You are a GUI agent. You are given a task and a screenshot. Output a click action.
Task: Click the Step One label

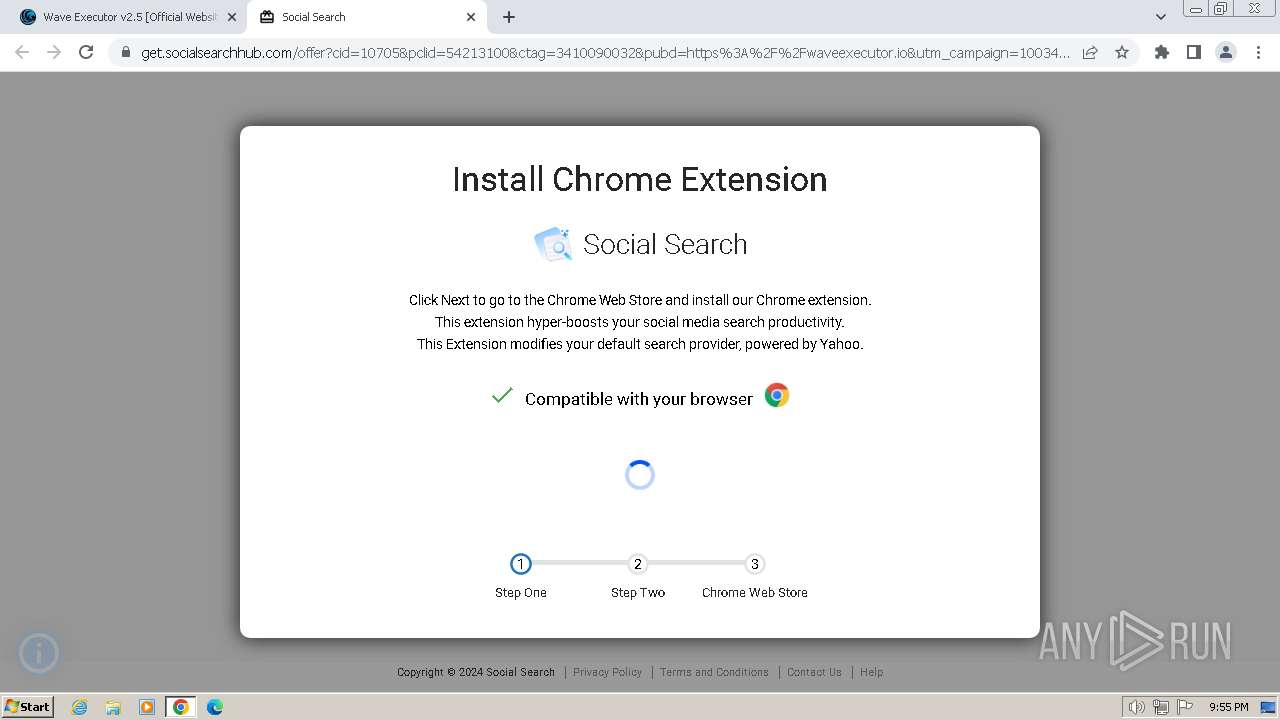pos(521,592)
